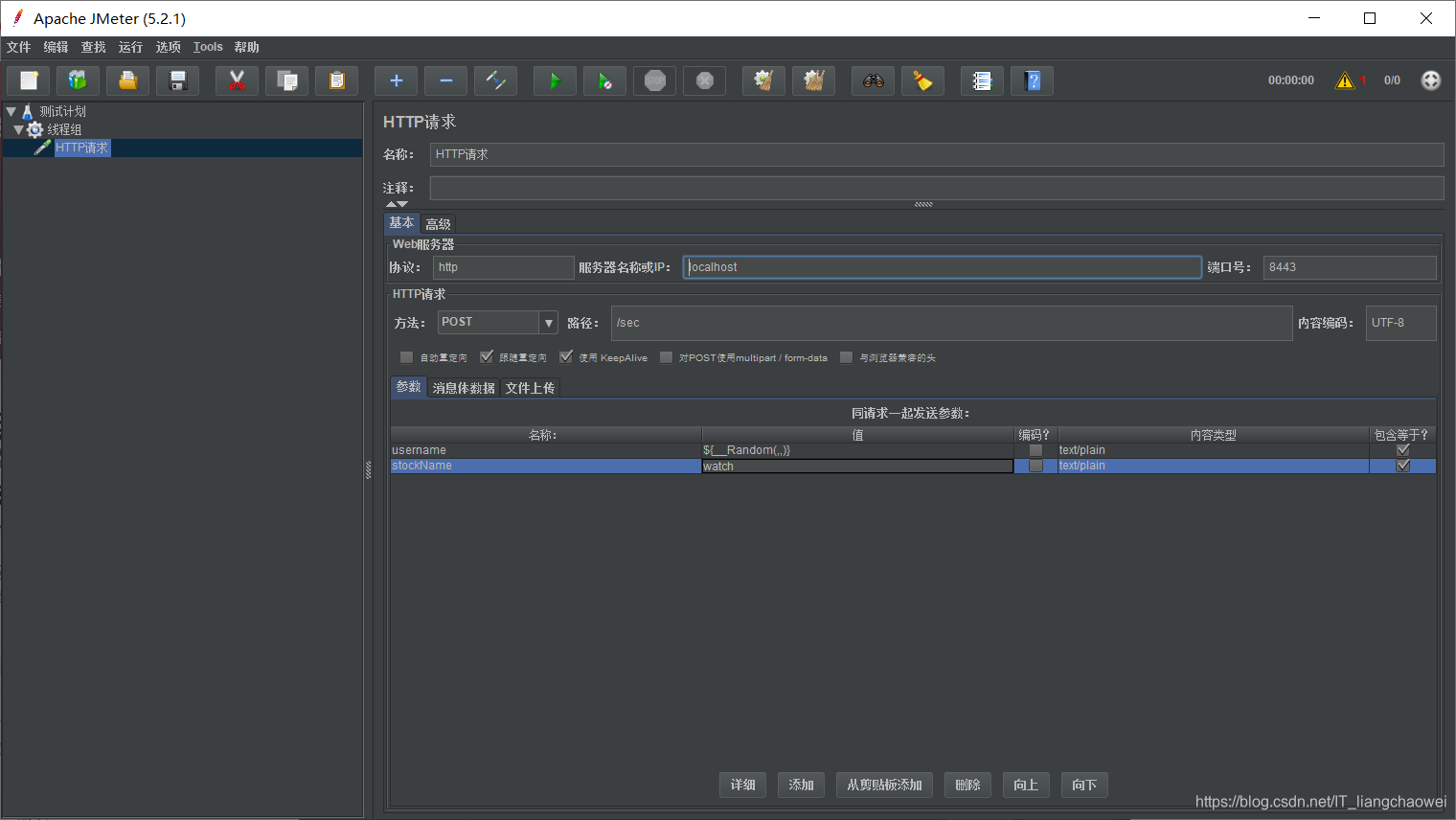Paste using the clipboard toolbar icon
The width and height of the screenshot is (1456, 820).
(336, 81)
